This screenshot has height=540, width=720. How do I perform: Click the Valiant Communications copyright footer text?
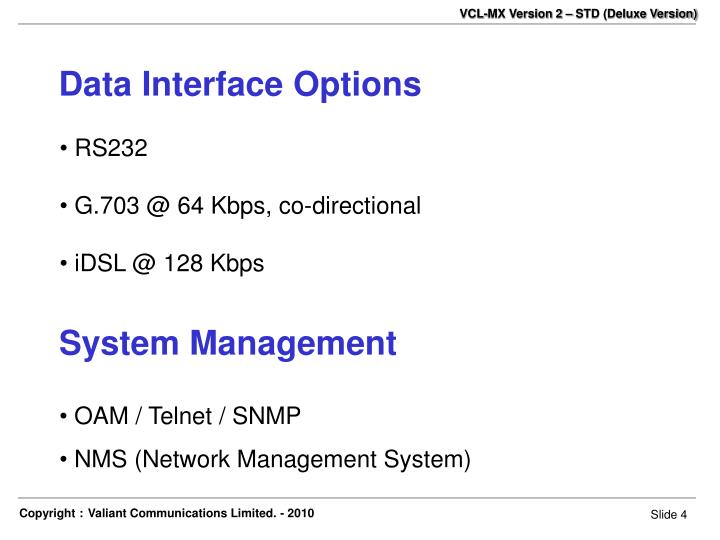point(167,513)
